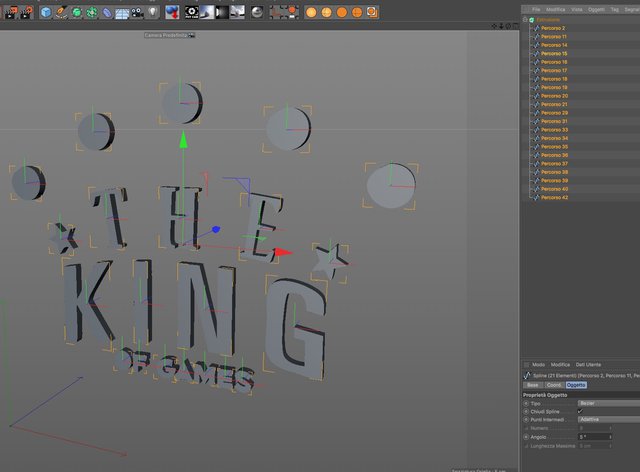Click the Angolo value stepper arrows
This screenshot has width=640, height=472.
pyautogui.click(x=610, y=437)
